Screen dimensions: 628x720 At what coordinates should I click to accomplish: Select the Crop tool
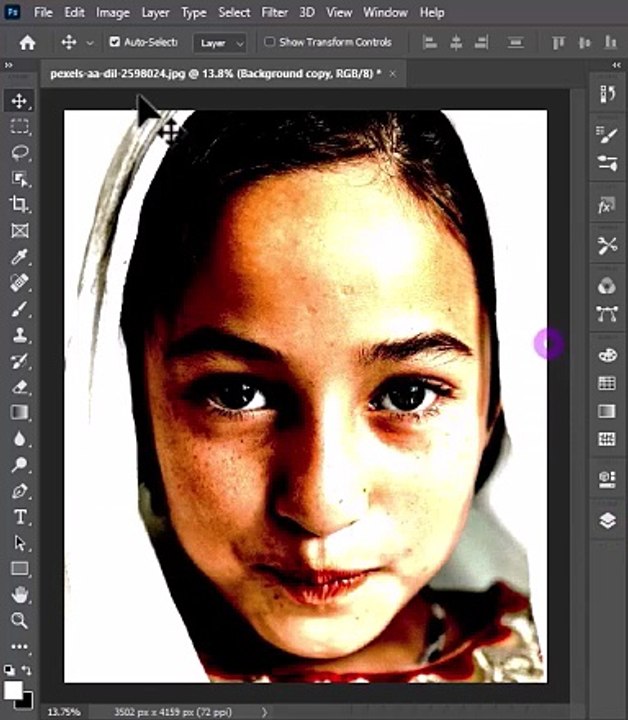[19, 204]
